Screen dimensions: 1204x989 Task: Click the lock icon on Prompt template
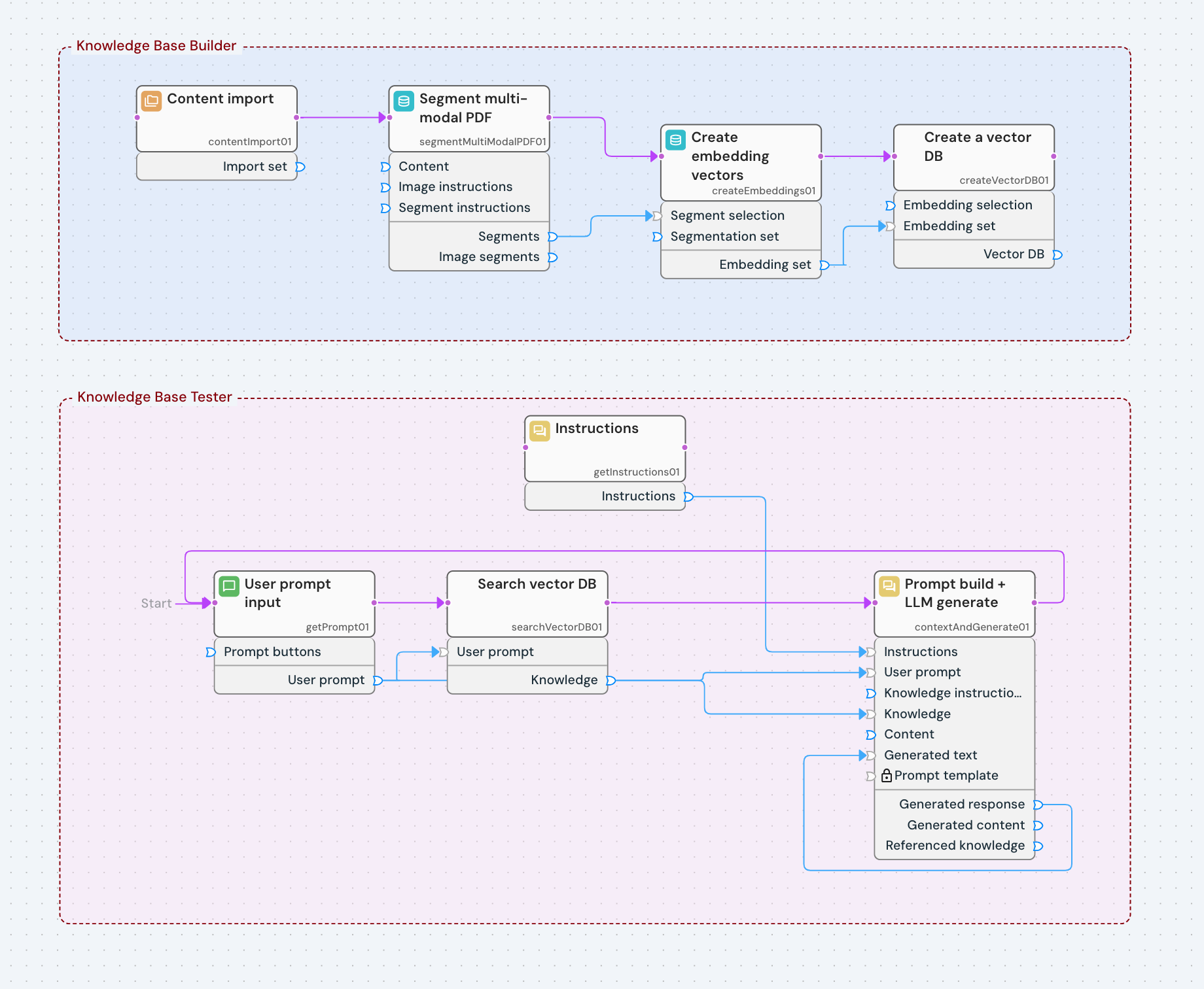pos(887,776)
